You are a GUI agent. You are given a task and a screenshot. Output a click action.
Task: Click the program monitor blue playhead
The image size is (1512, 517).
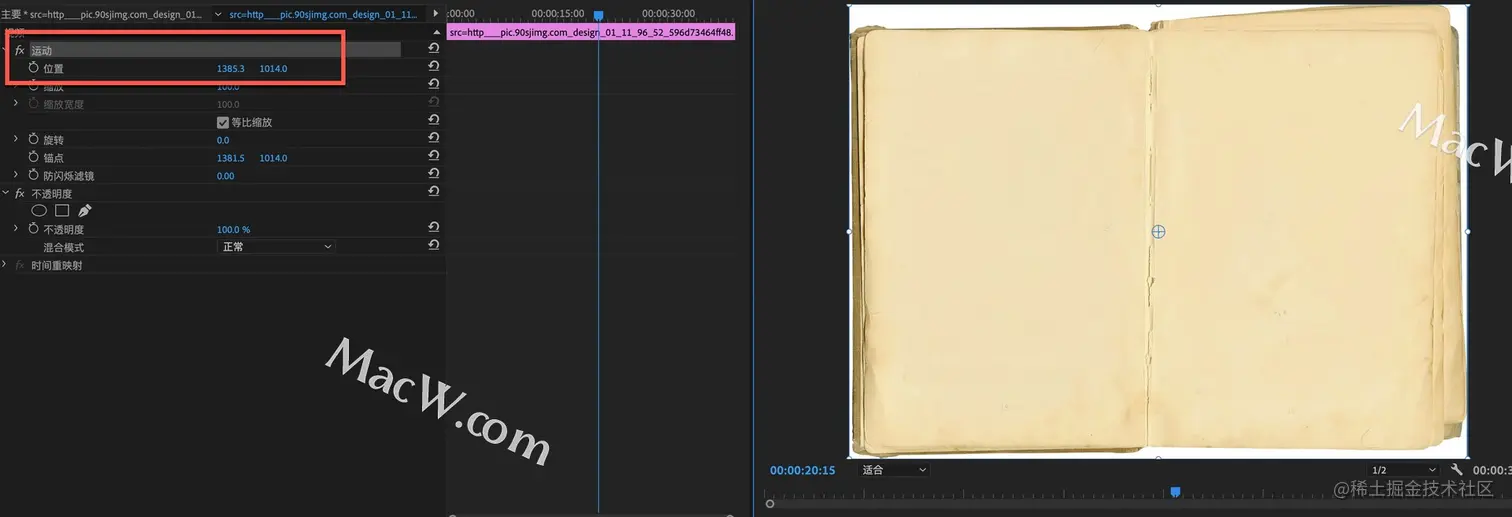[x=1176, y=492]
